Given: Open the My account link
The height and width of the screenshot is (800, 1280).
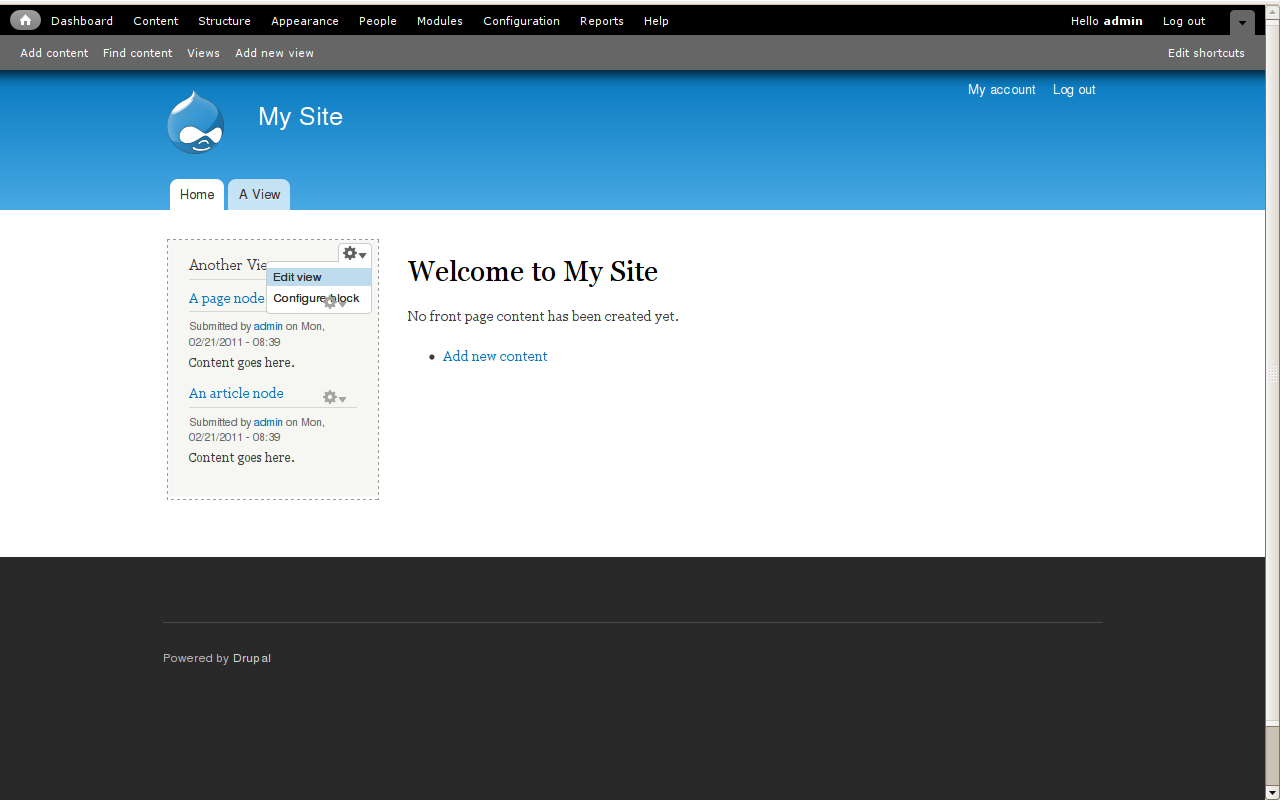Looking at the screenshot, I should (1002, 90).
